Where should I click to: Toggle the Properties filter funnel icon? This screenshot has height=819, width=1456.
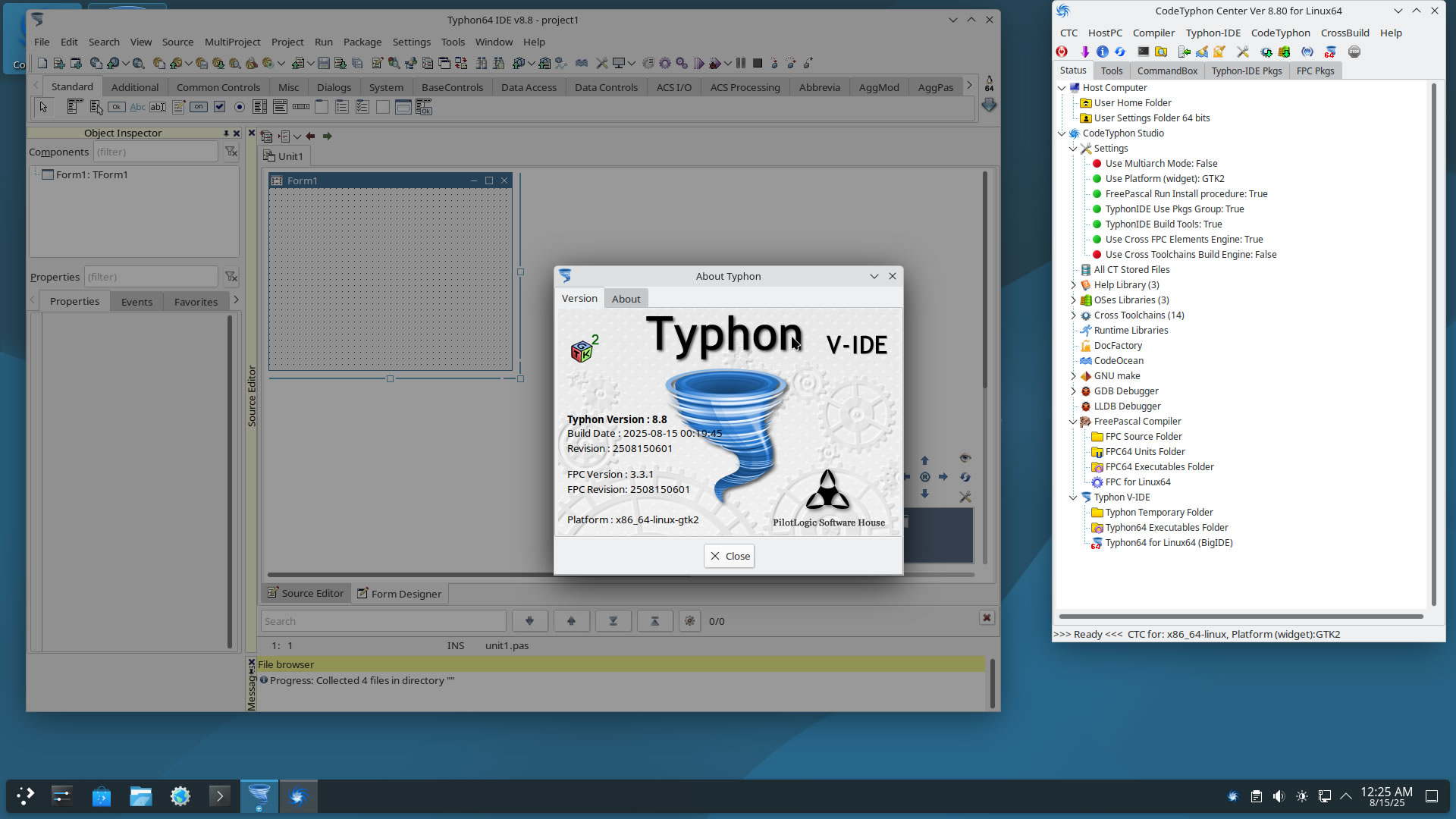(x=231, y=278)
